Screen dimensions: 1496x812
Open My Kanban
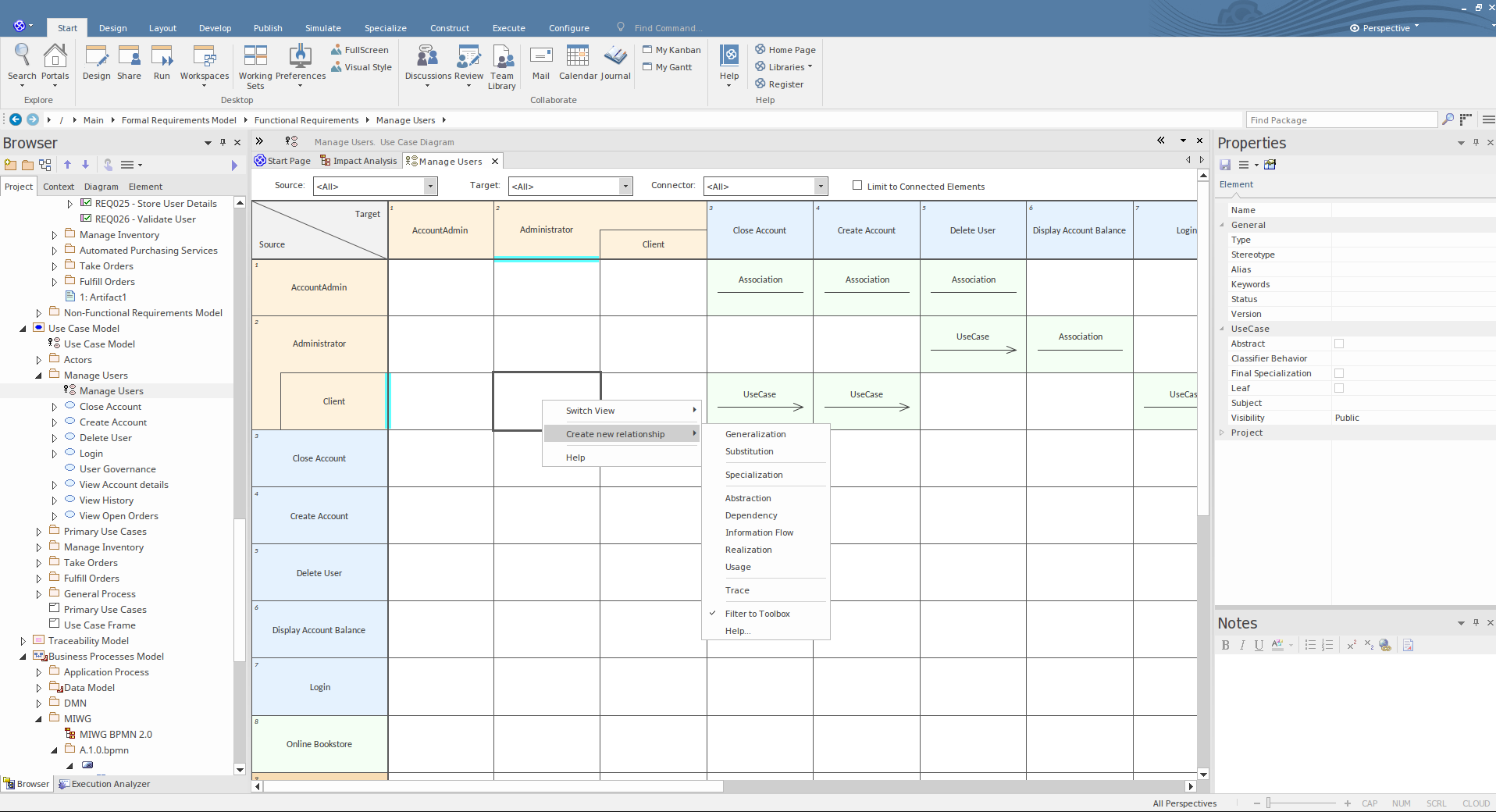coord(677,50)
